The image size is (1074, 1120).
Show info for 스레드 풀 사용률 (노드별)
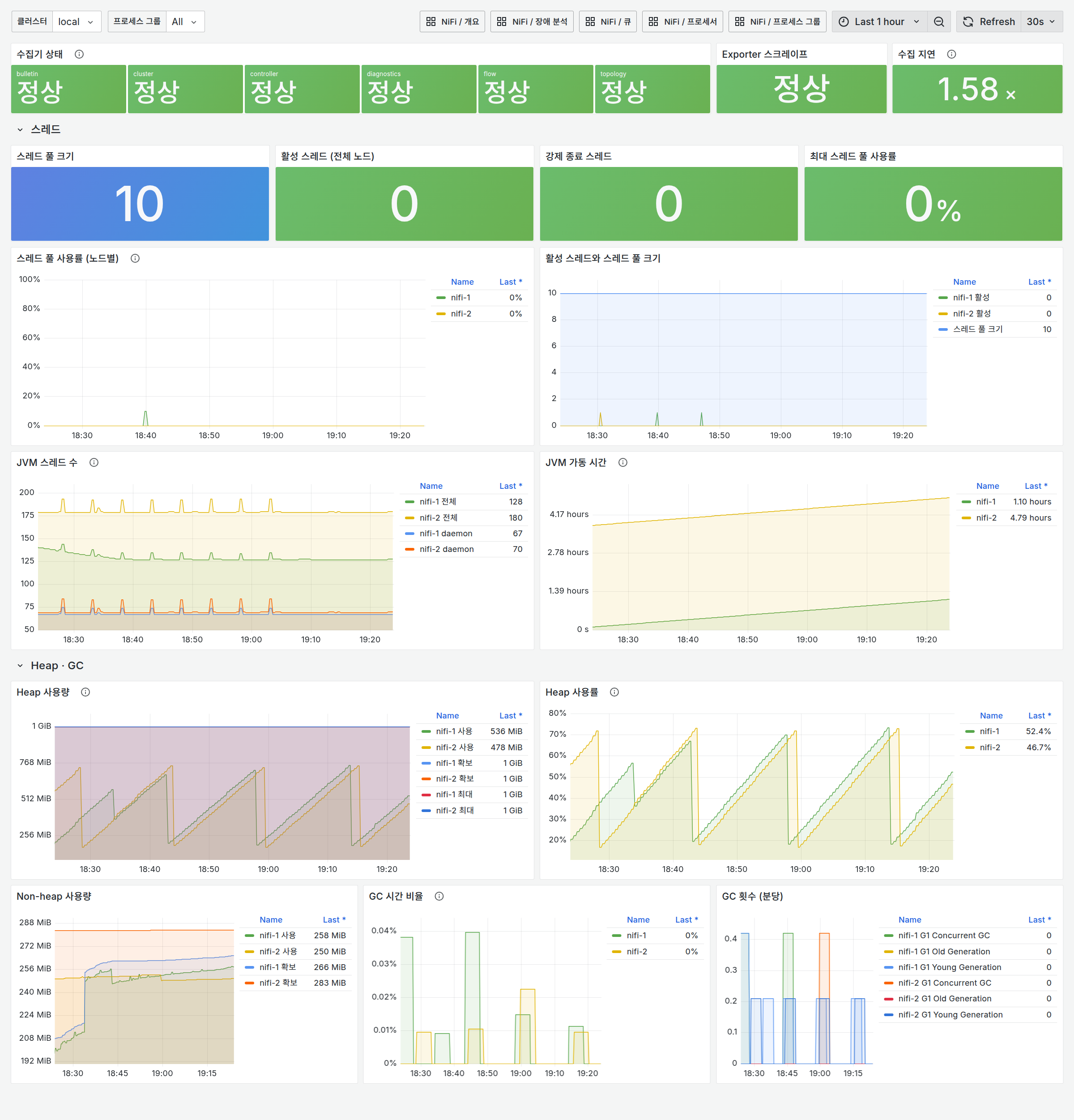pyautogui.click(x=136, y=258)
